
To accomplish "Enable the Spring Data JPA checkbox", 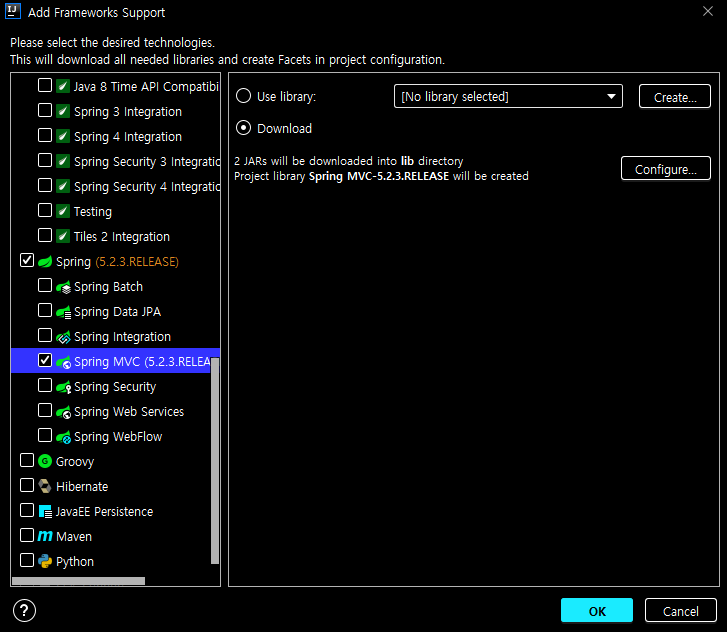I will click(x=45, y=311).
